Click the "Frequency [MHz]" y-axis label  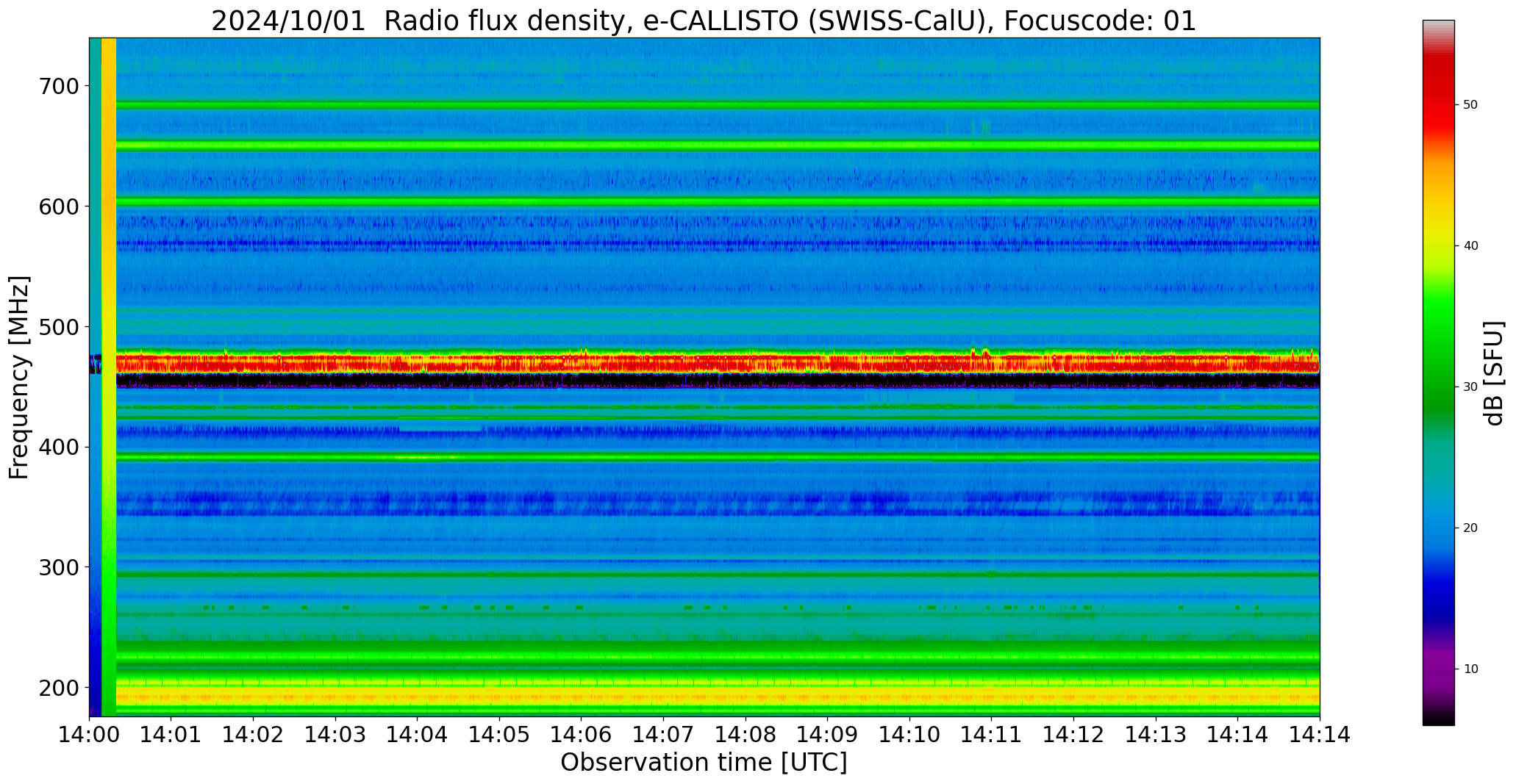(19, 377)
